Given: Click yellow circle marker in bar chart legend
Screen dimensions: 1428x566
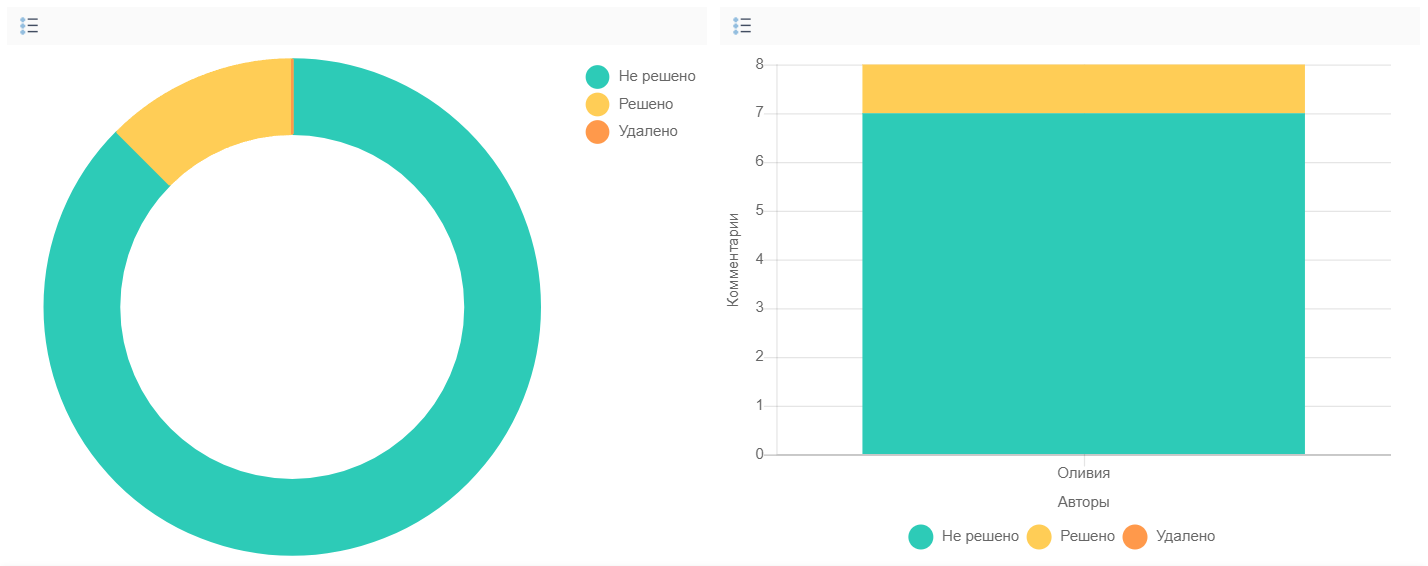Looking at the screenshot, I should [1039, 537].
